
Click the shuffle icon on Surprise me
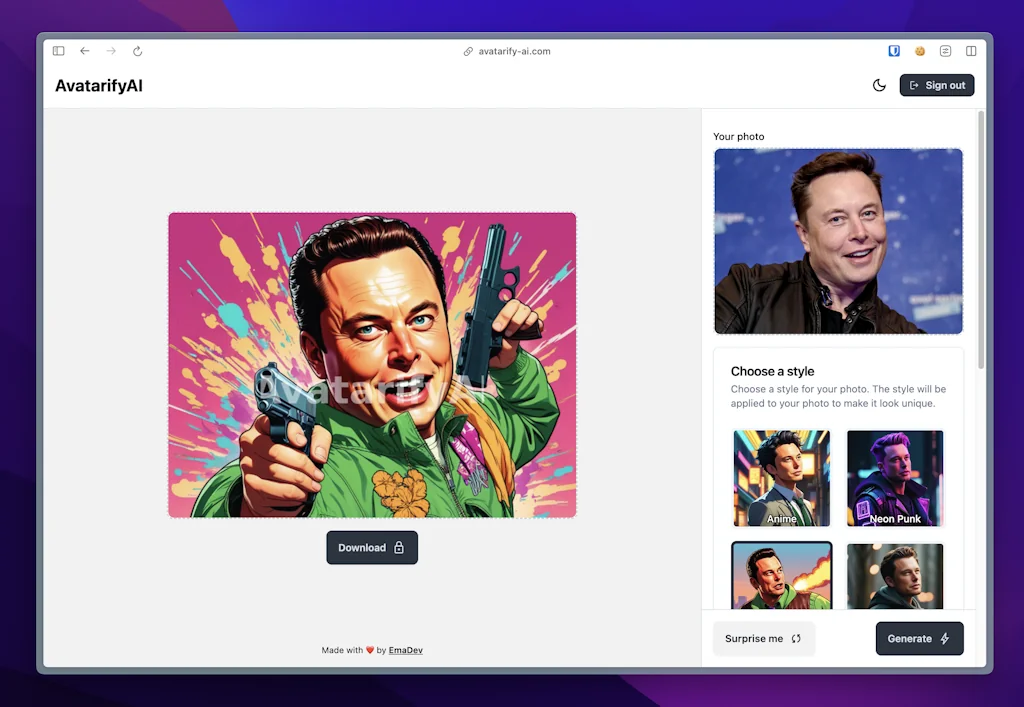pos(795,638)
